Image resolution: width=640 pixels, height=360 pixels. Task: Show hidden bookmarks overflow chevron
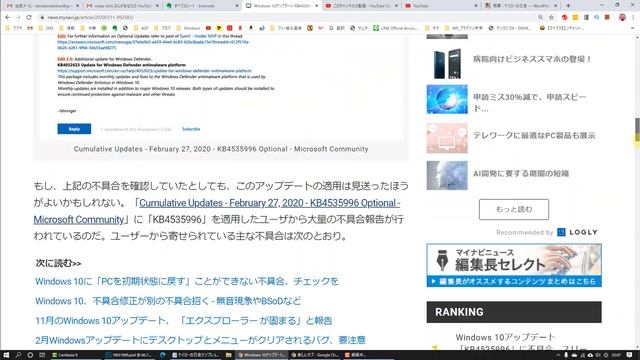click(x=633, y=28)
